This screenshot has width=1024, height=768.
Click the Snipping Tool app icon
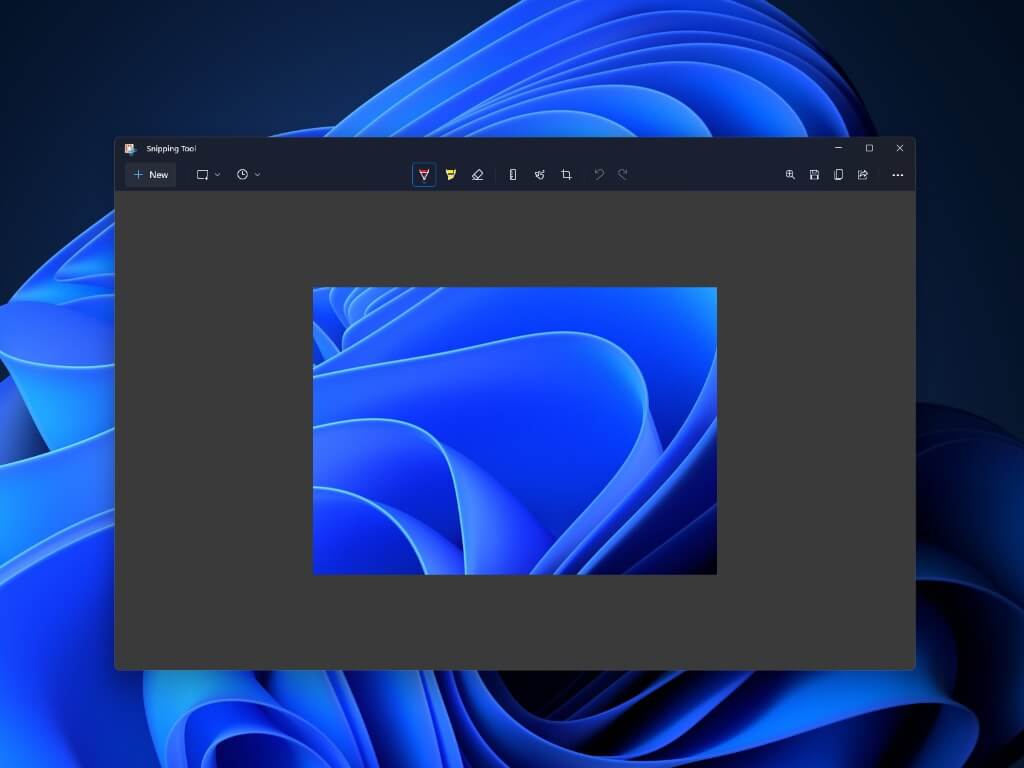pos(130,149)
